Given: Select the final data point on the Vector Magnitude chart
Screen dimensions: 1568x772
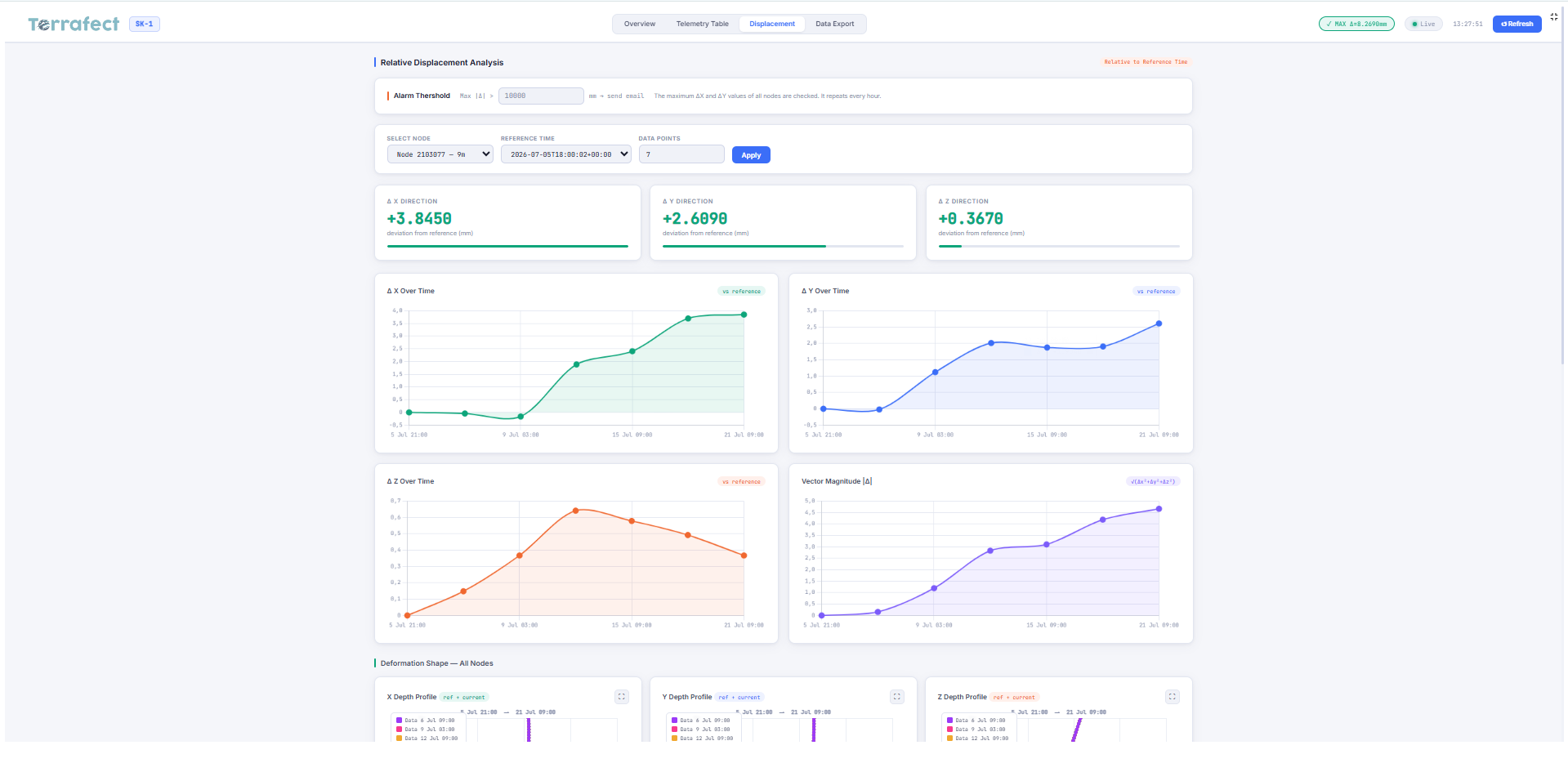Looking at the screenshot, I should click(1159, 509).
